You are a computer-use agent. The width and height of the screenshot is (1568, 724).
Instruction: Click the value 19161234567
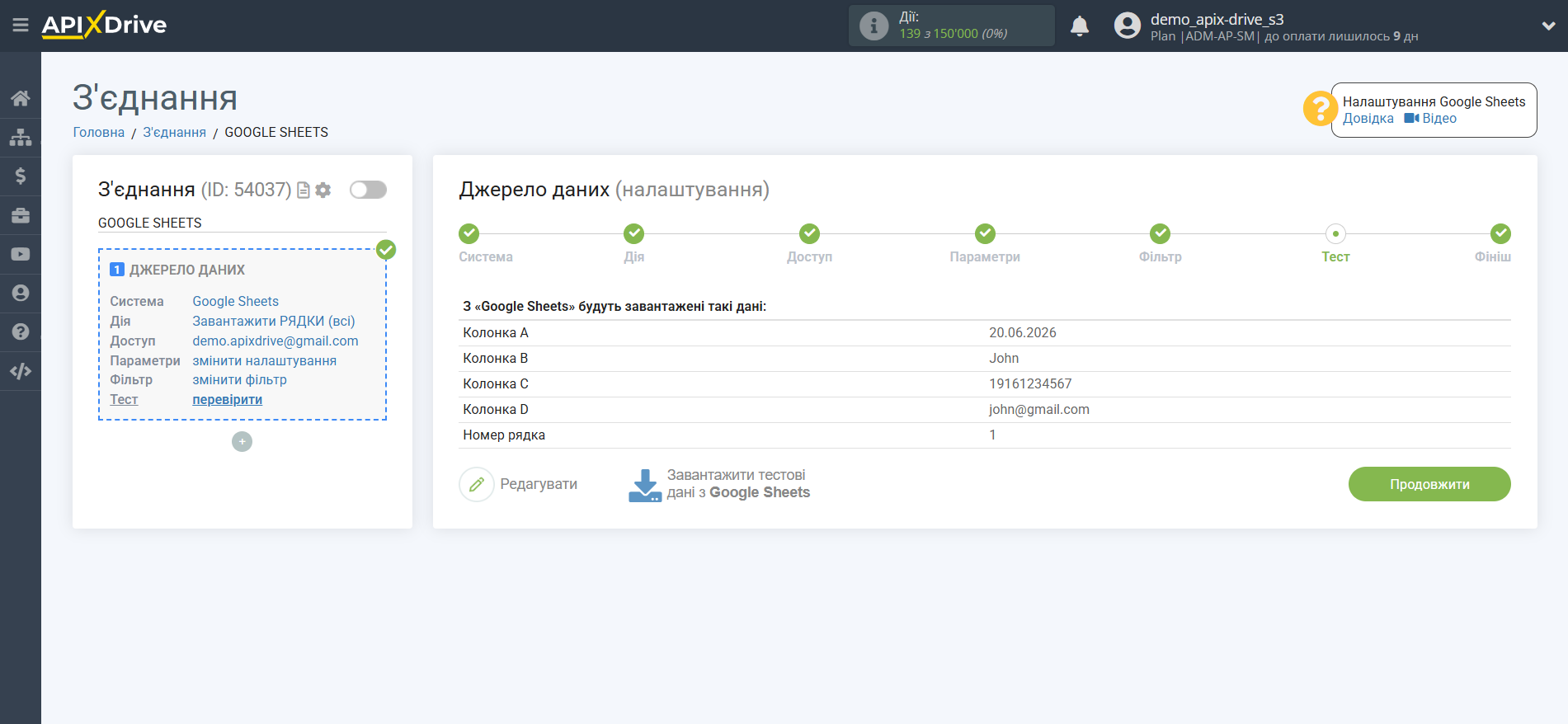pyautogui.click(x=1030, y=384)
